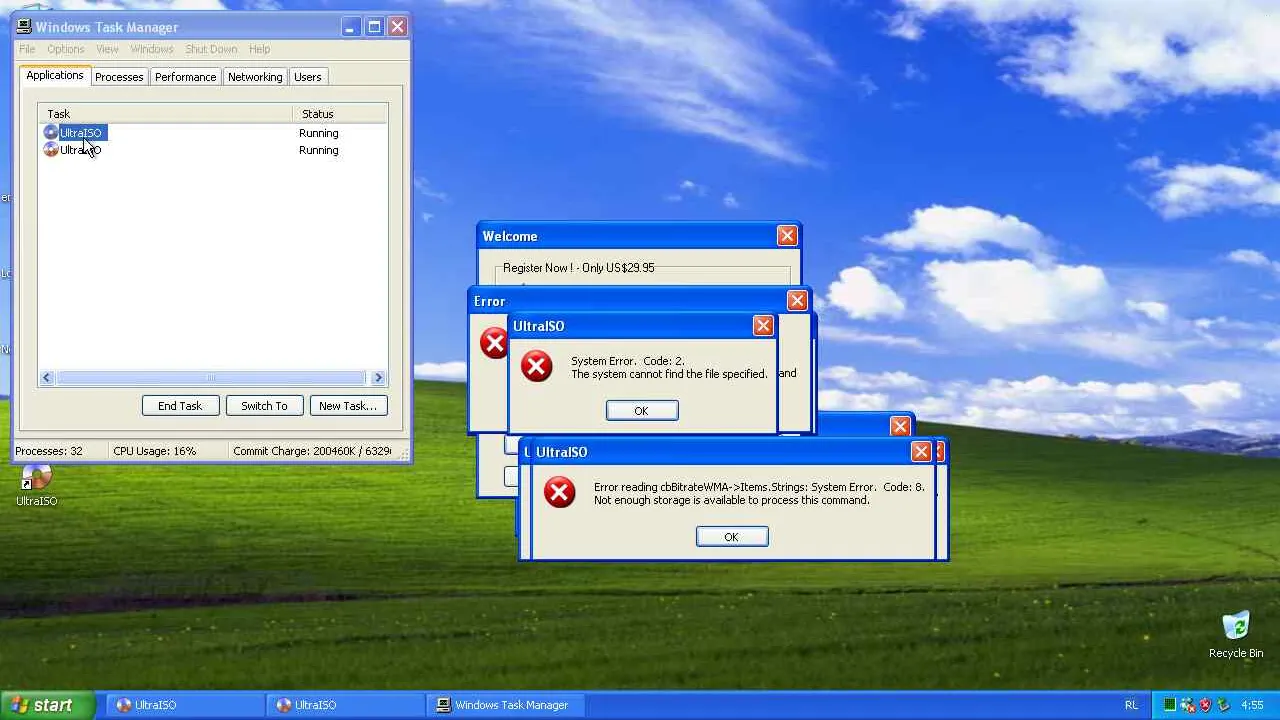Click the left arrow of the task list scrollbar
The width and height of the screenshot is (1280, 720).
click(x=46, y=378)
